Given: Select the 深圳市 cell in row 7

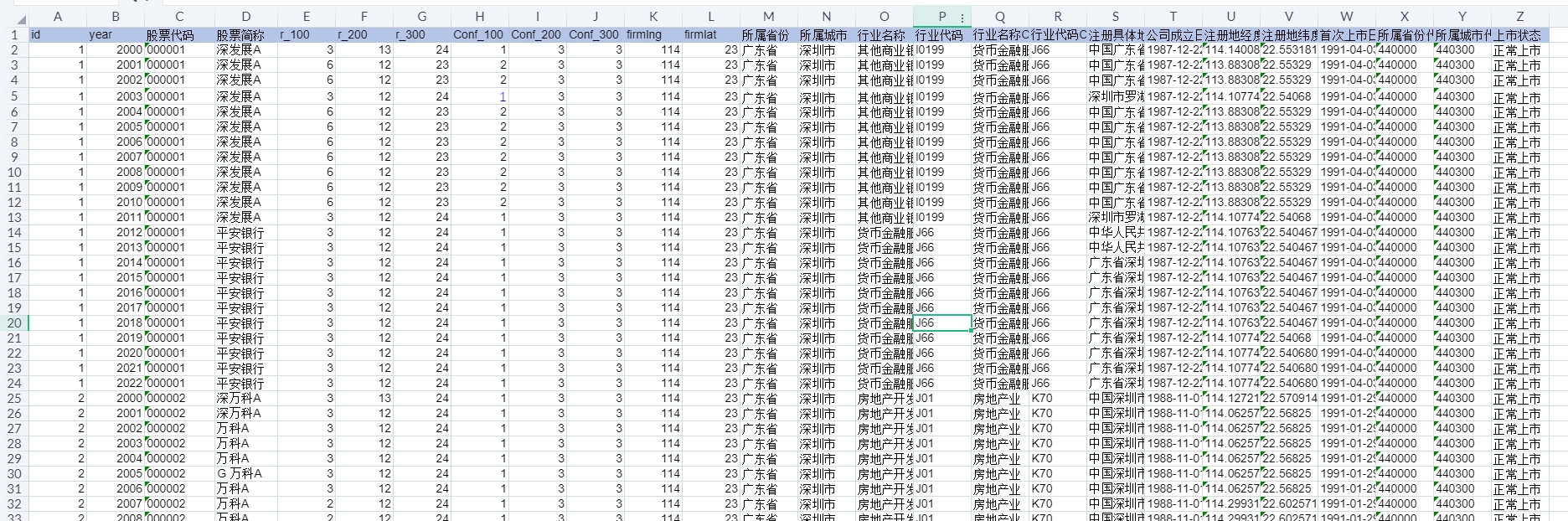Looking at the screenshot, I should click(826, 127).
